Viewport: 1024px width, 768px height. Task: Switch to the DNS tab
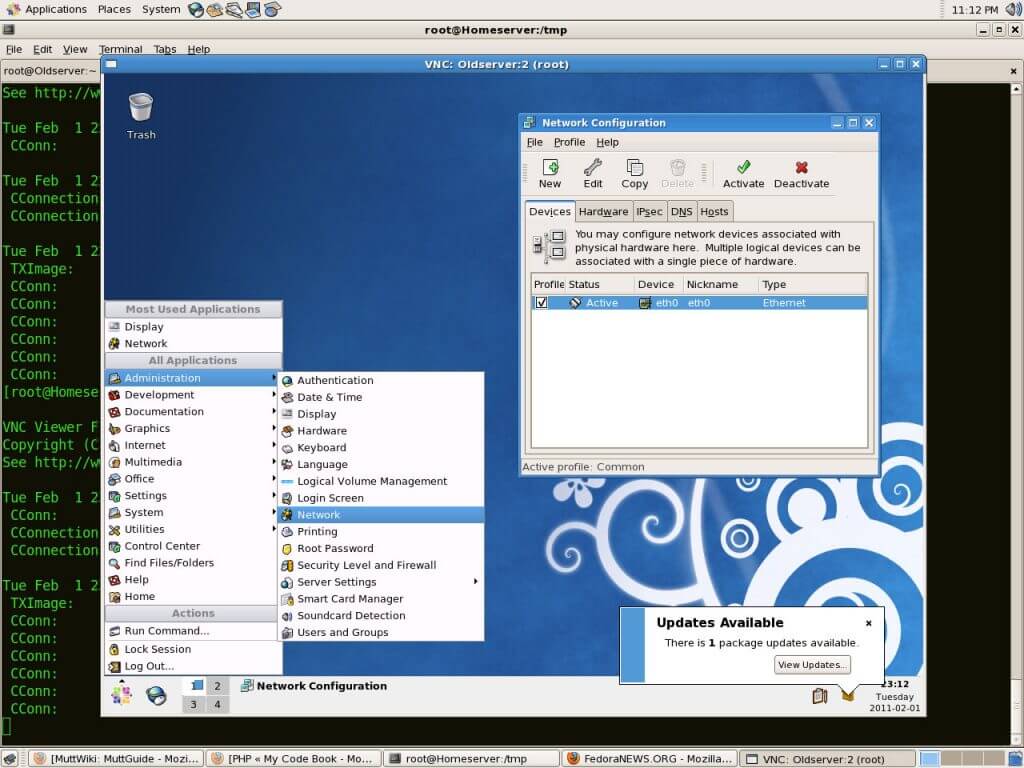click(x=681, y=211)
